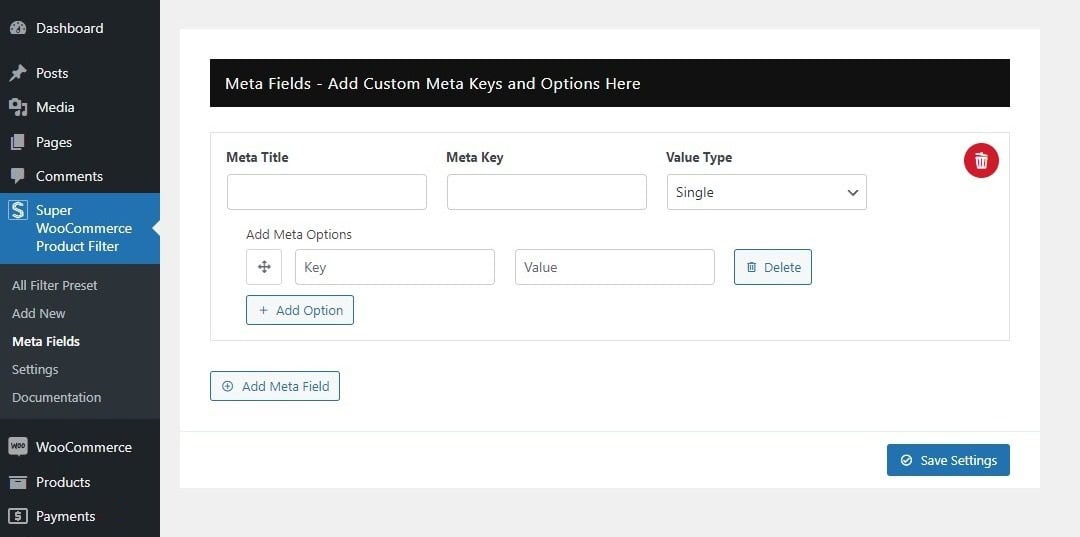The image size is (1080, 537).
Task: Open All Filter Preset submenu item
Action: [54, 285]
